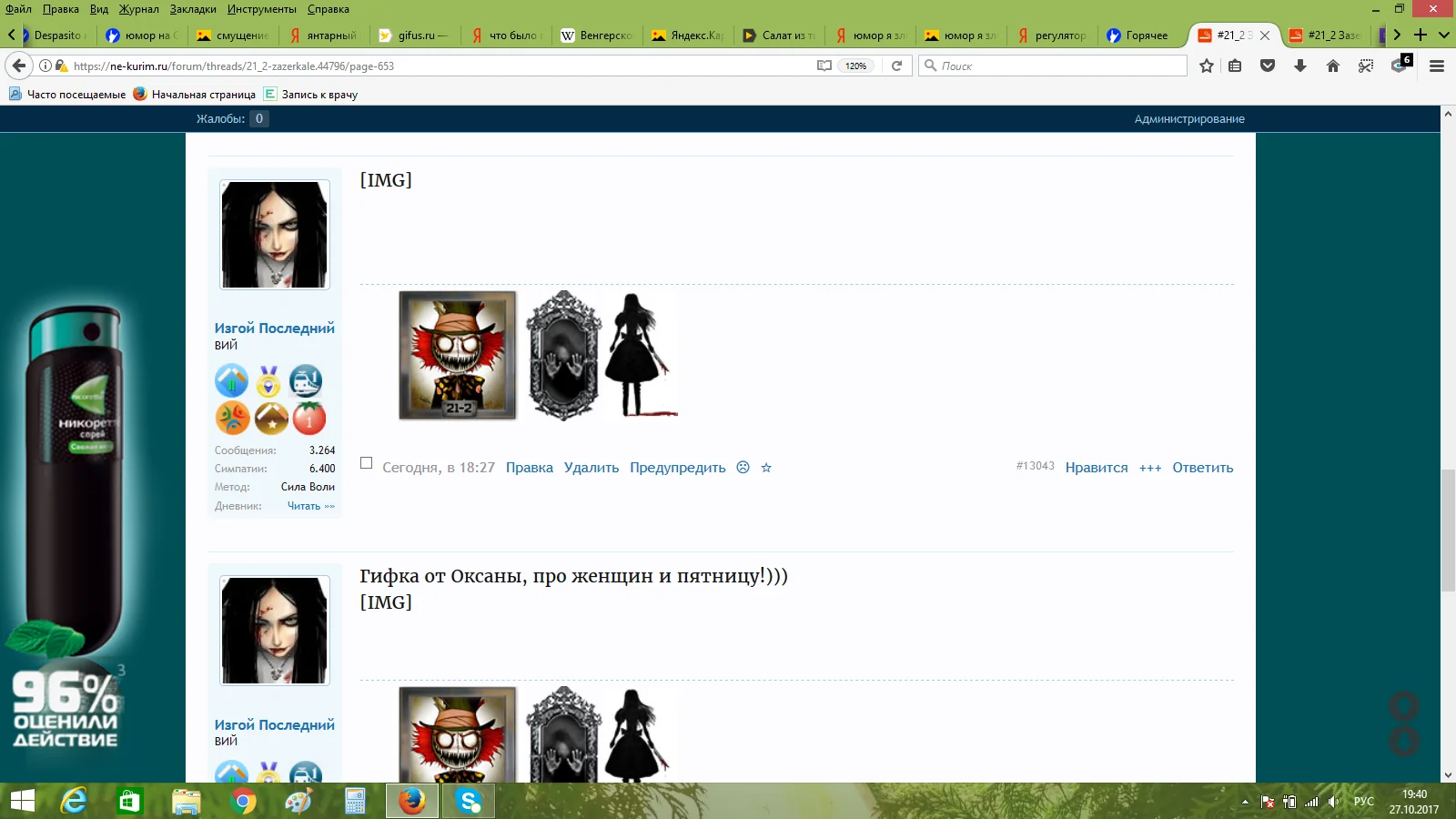The width and height of the screenshot is (1456, 819).
Task: Open new tab with plus button
Action: click(1421, 35)
